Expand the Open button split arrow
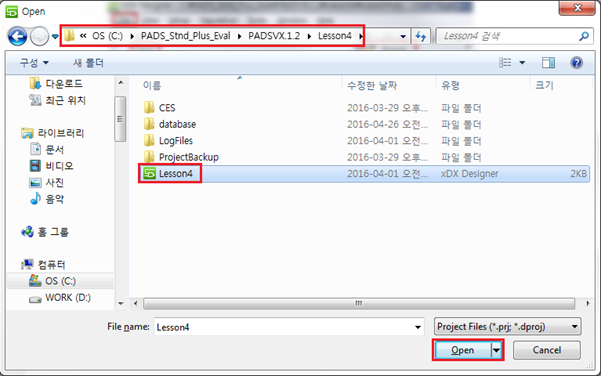 tap(496, 350)
